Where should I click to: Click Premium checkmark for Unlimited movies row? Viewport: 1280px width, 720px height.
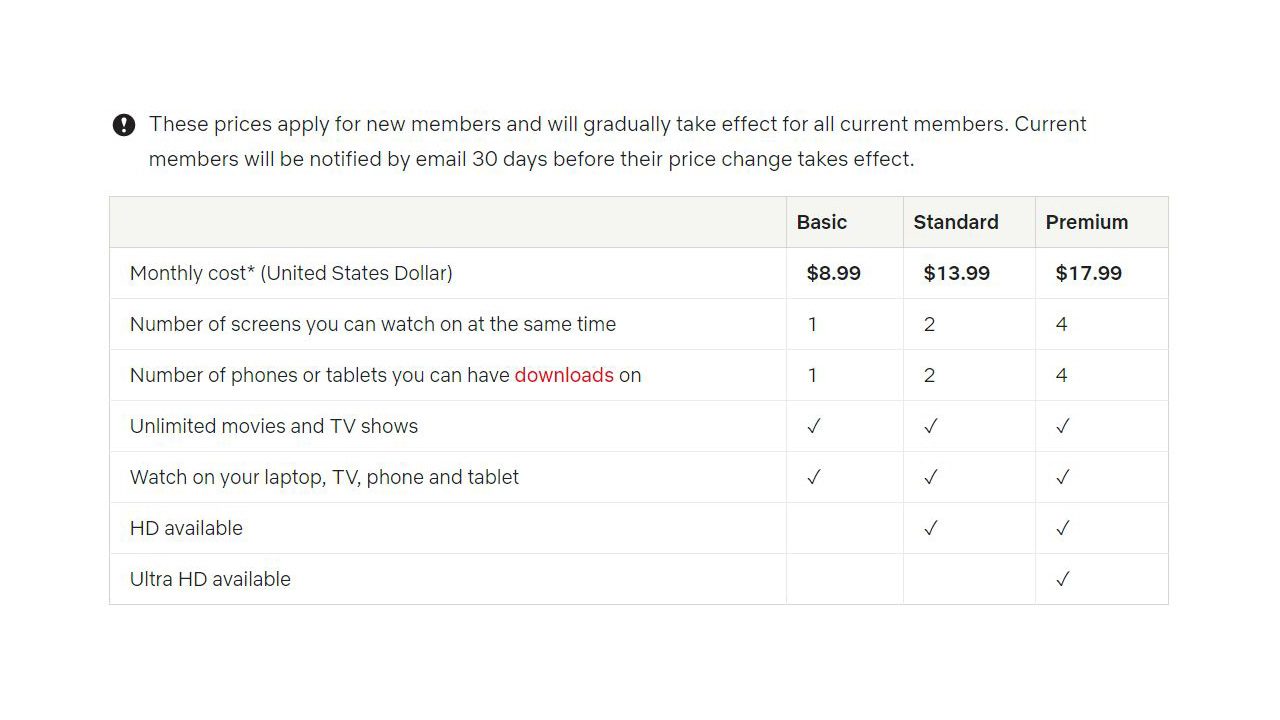[1062, 426]
